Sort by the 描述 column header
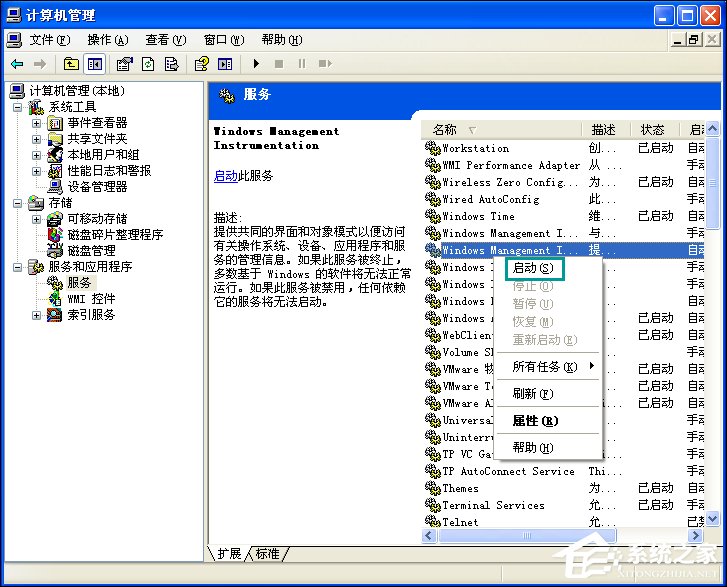This screenshot has height=587, width=727. tap(604, 130)
